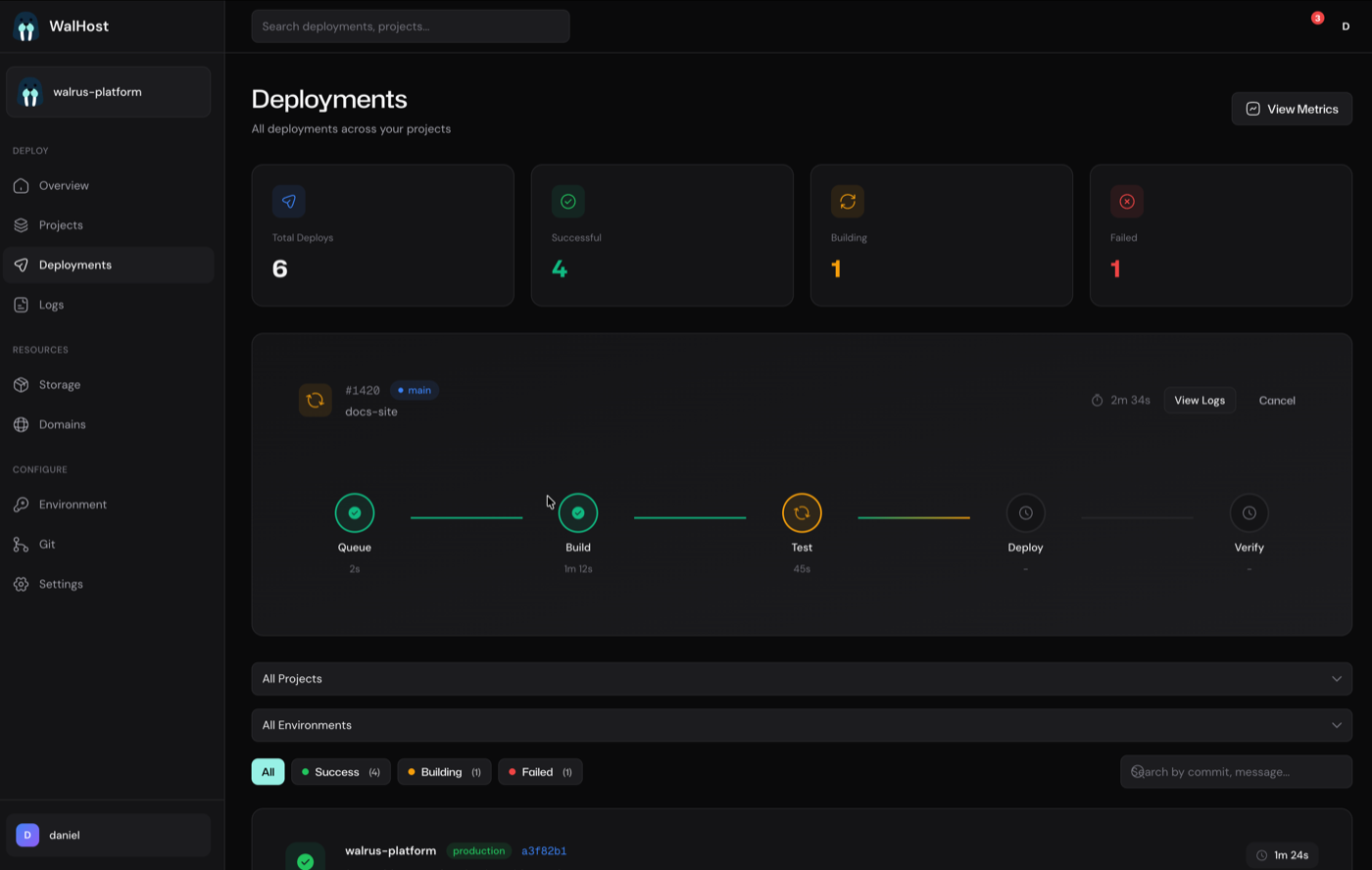Screen dimensions: 1372x870
Task: Open Domains in the sidebar
Action: (109, 424)
